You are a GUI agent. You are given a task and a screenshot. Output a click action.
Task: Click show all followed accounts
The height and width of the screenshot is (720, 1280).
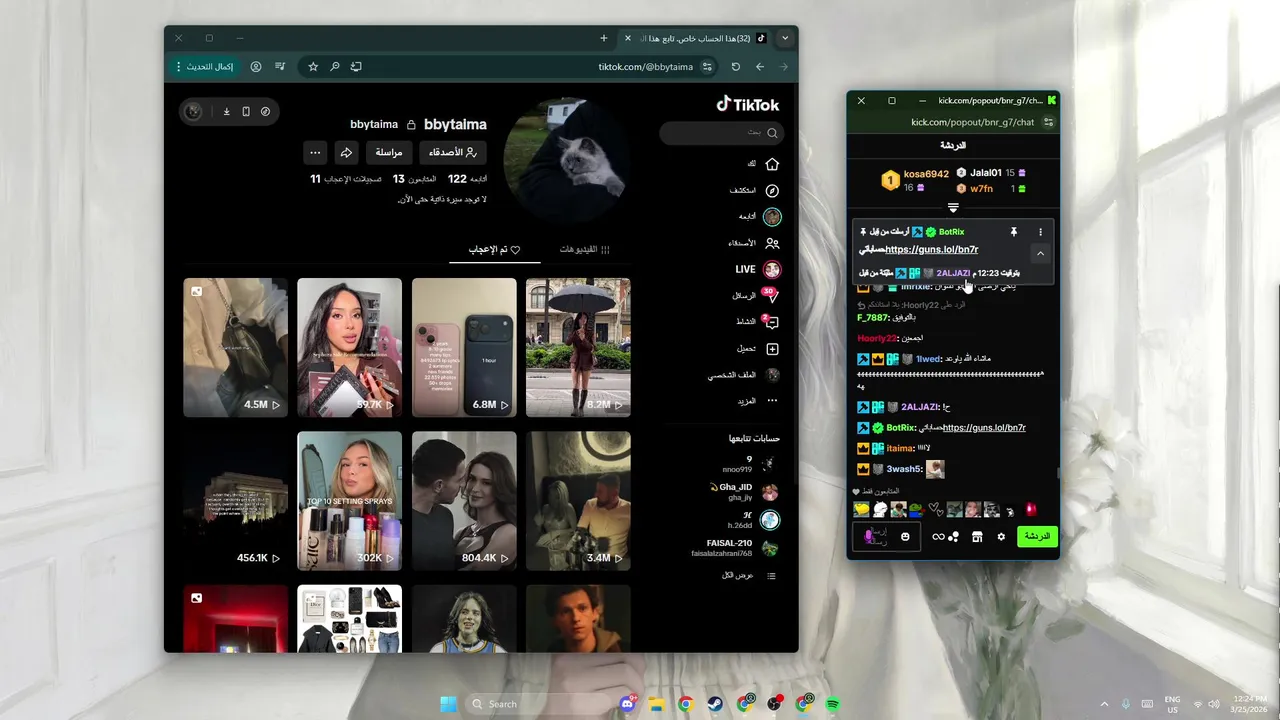pos(749,575)
